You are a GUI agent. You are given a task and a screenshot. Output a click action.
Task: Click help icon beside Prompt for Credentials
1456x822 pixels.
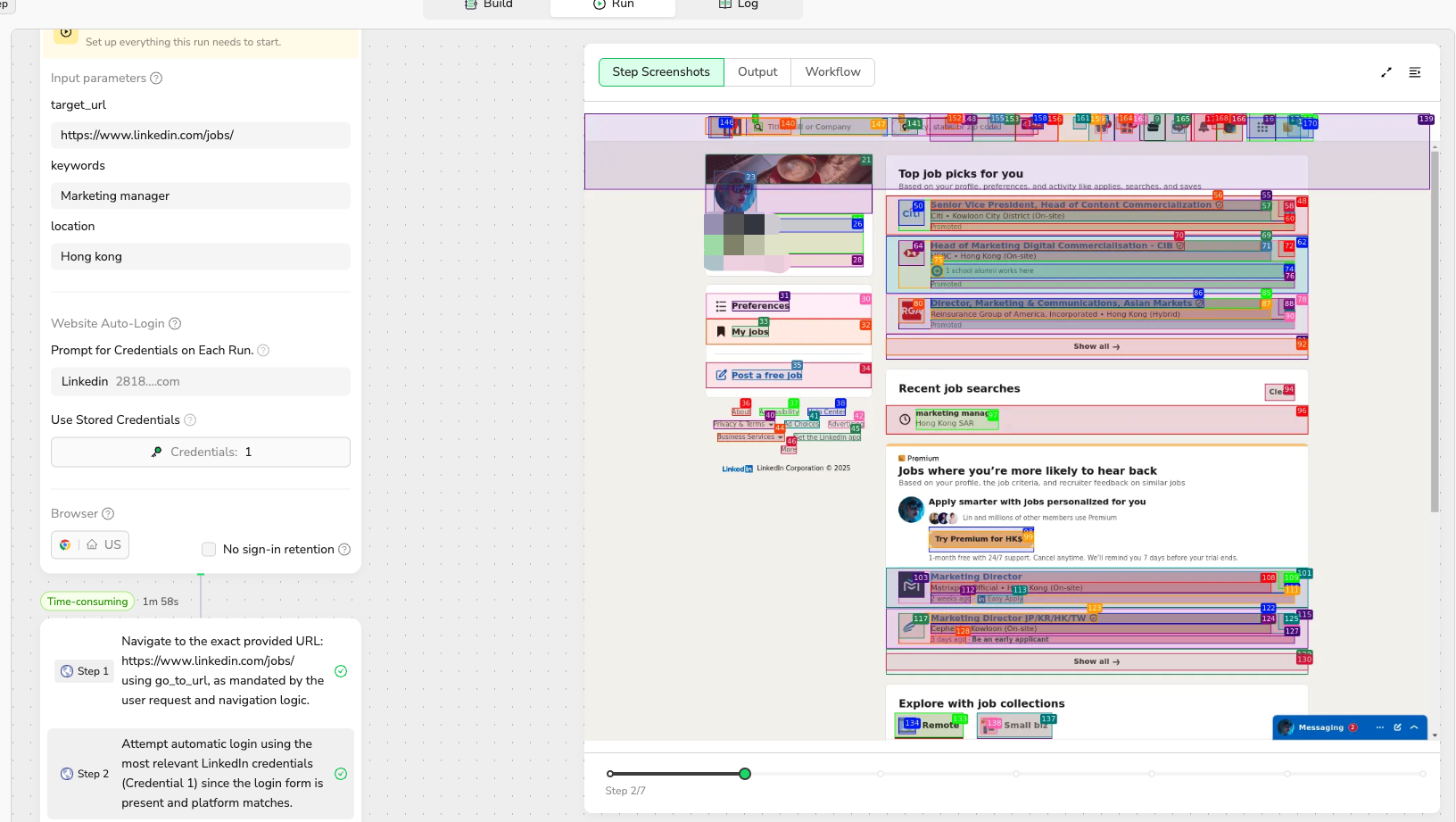[263, 351]
